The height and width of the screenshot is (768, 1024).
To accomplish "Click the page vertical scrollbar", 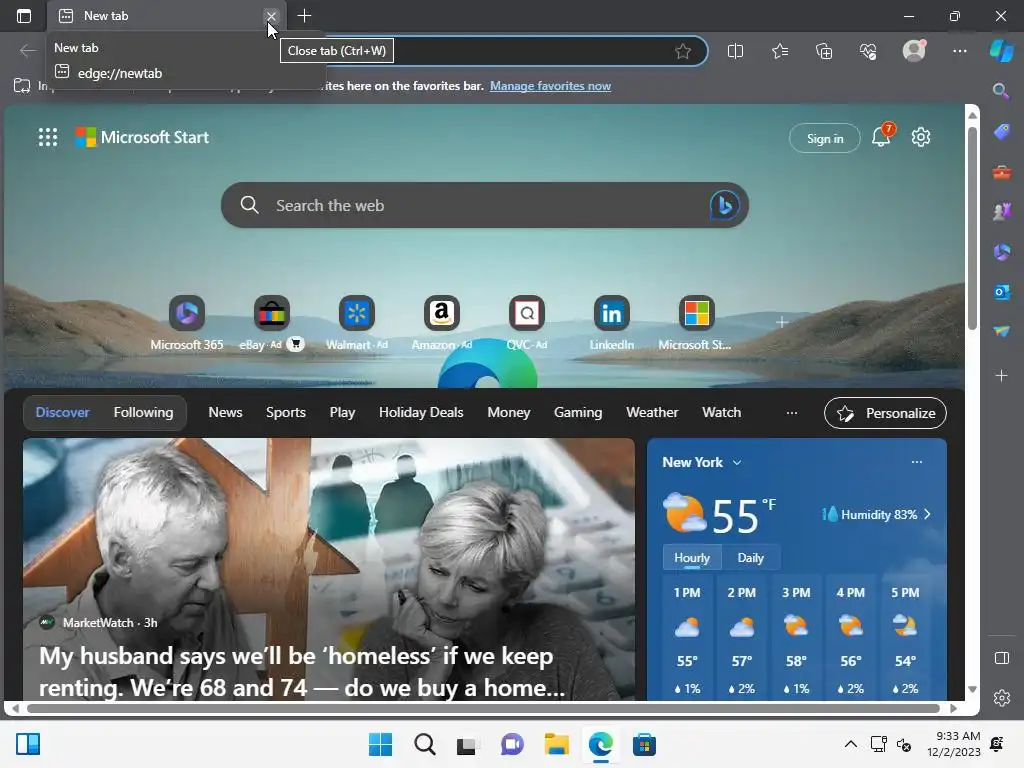I will click(x=972, y=229).
